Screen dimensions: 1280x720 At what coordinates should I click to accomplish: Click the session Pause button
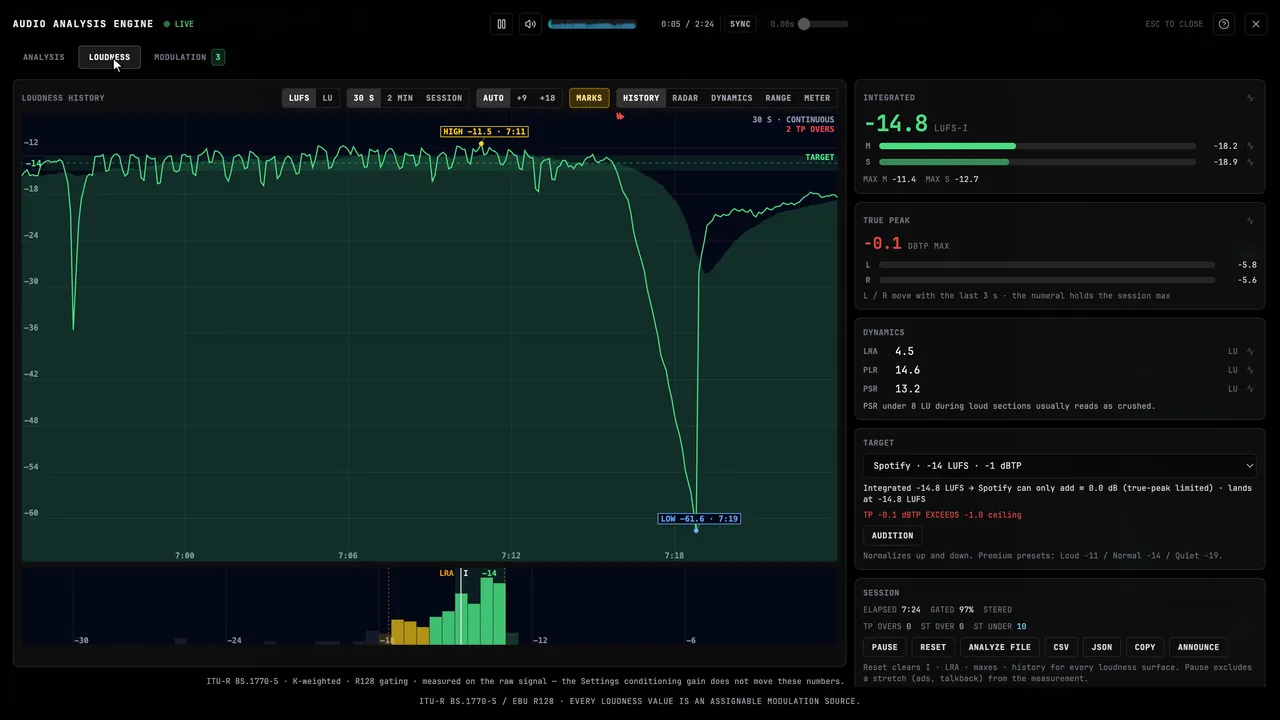click(x=885, y=647)
